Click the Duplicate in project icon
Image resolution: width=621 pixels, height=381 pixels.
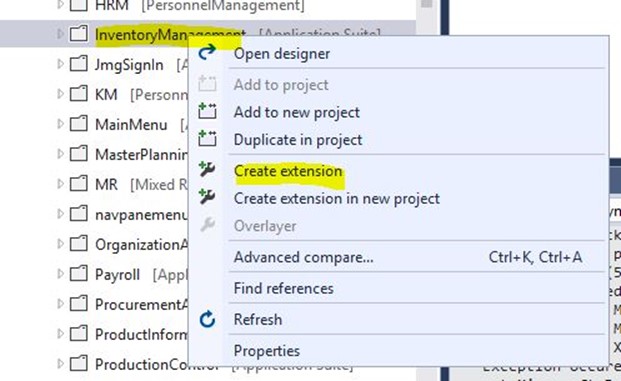click(207, 139)
